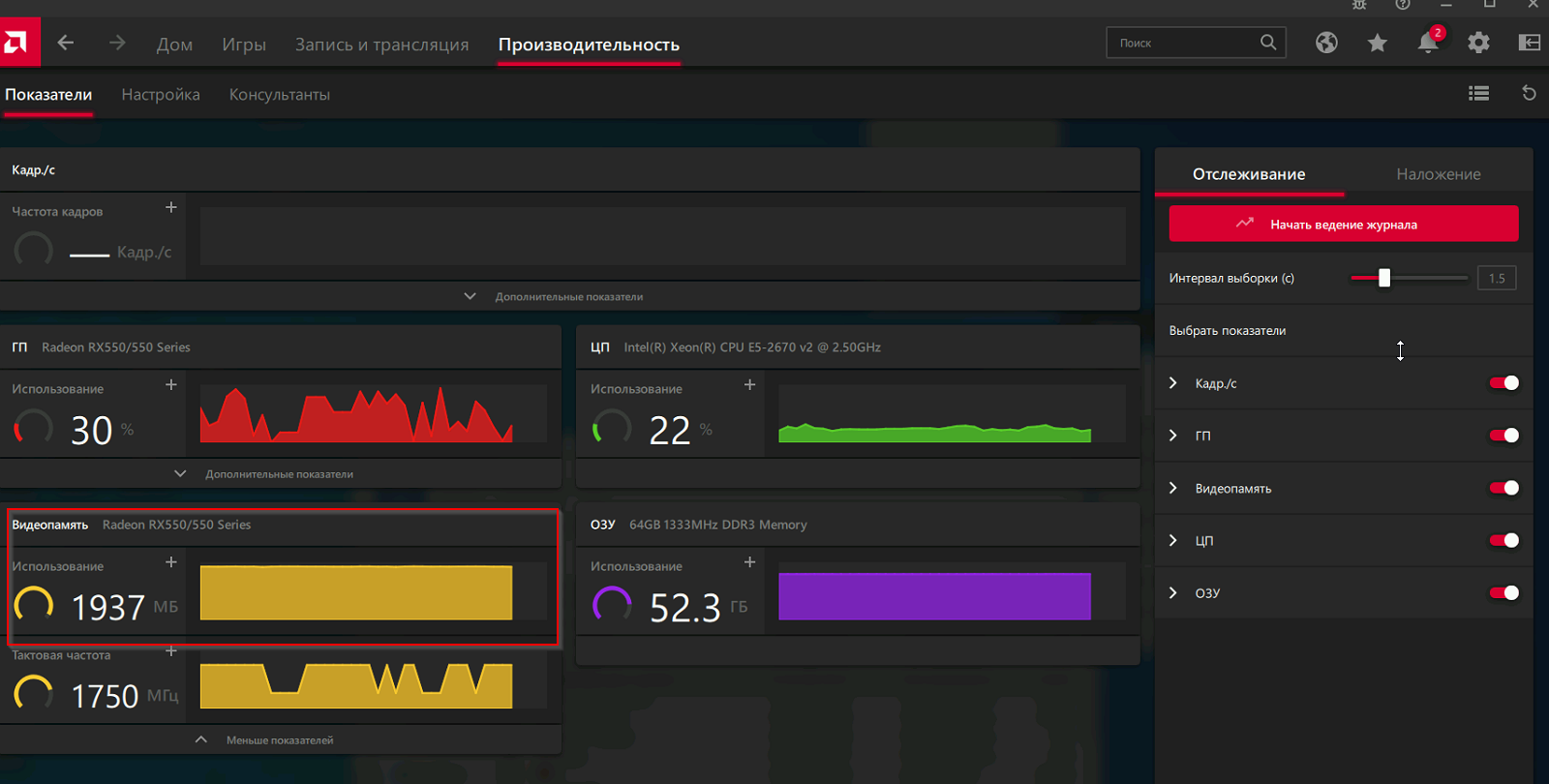1549x784 pixels.
Task: Click Intel Xeon CPU E5-2670 label
Action: [x=752, y=347]
